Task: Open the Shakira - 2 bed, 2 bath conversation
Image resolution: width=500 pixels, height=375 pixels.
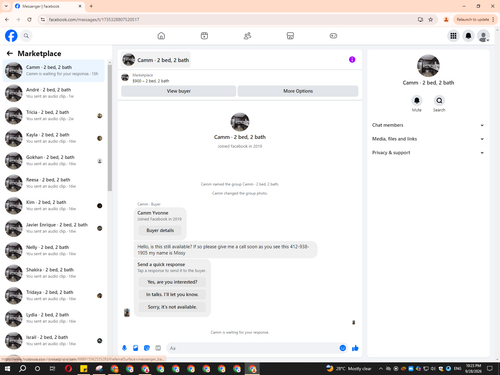Action: pos(54,273)
